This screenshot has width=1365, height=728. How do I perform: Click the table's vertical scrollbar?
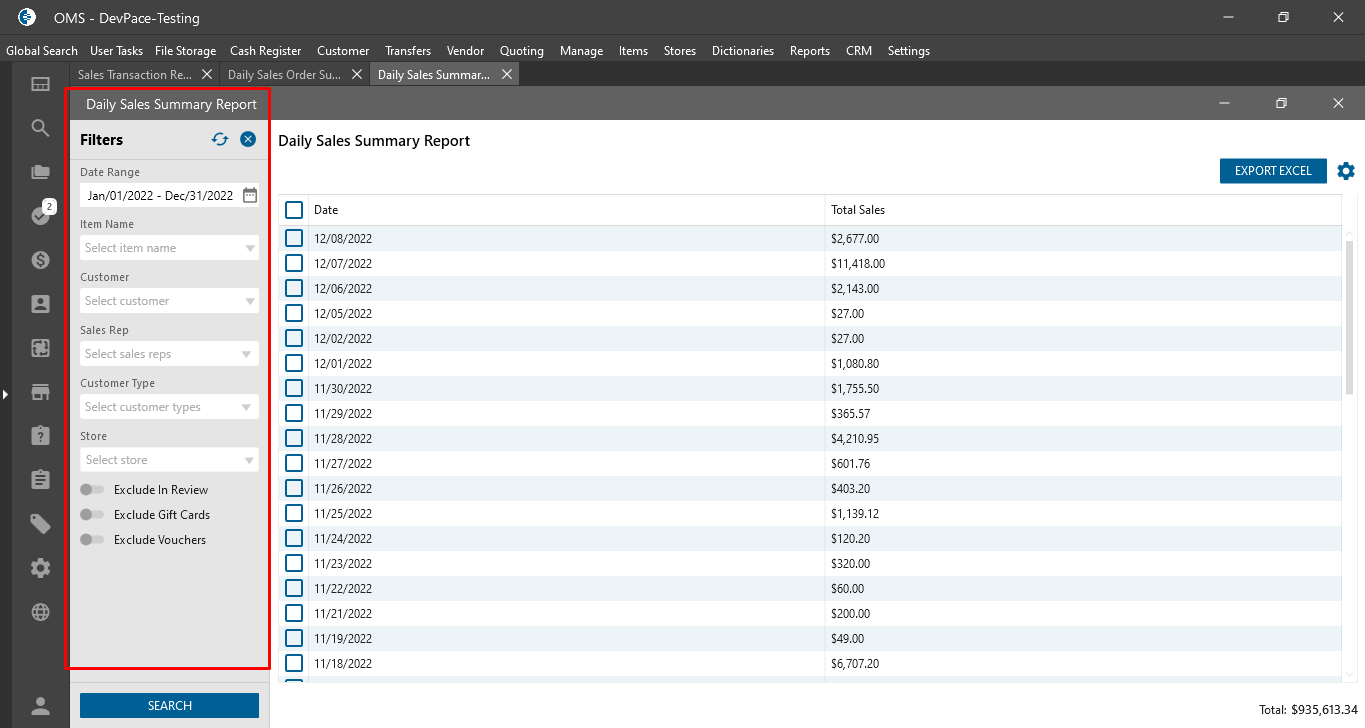(x=1351, y=318)
